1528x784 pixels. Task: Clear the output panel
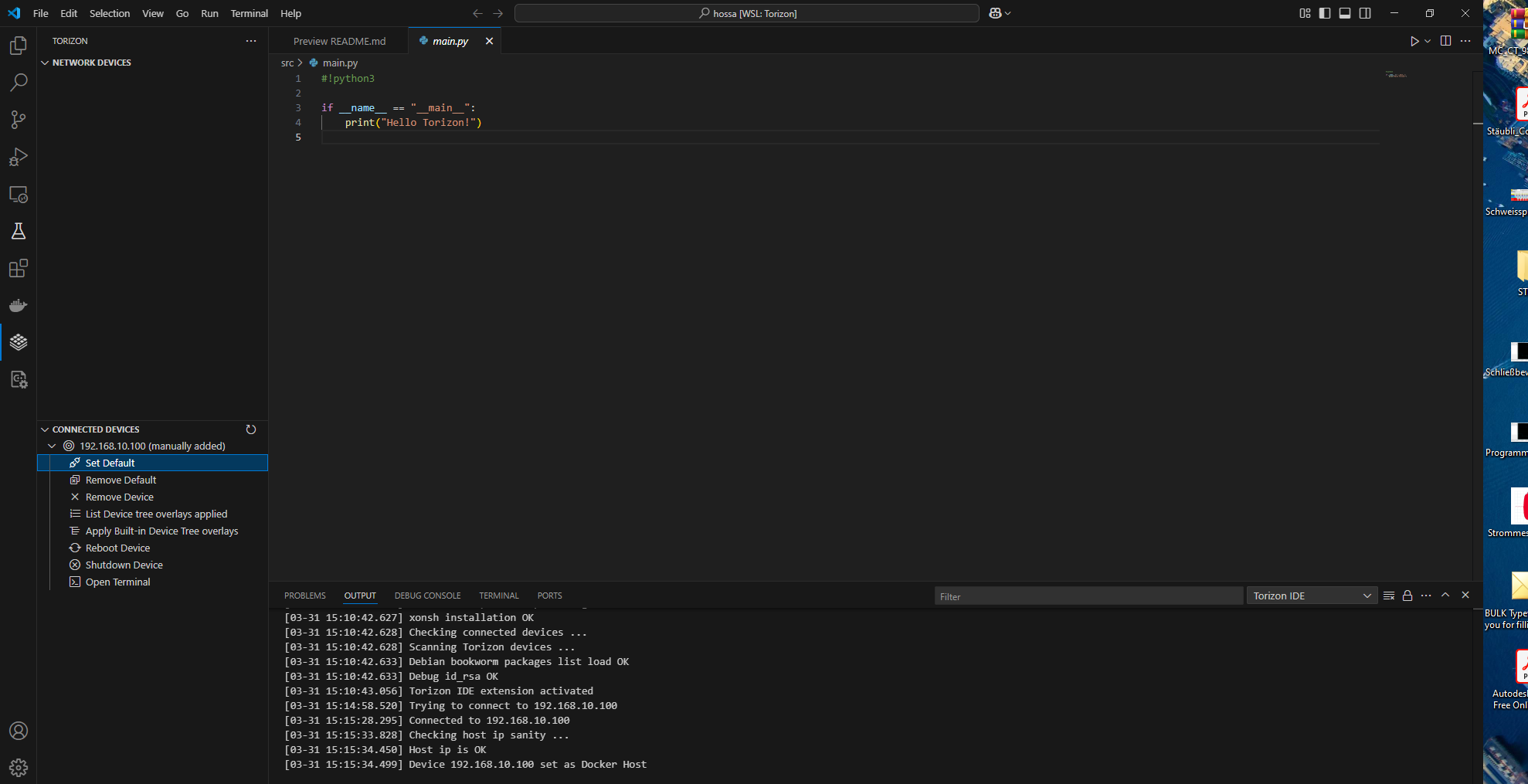[x=1389, y=596]
